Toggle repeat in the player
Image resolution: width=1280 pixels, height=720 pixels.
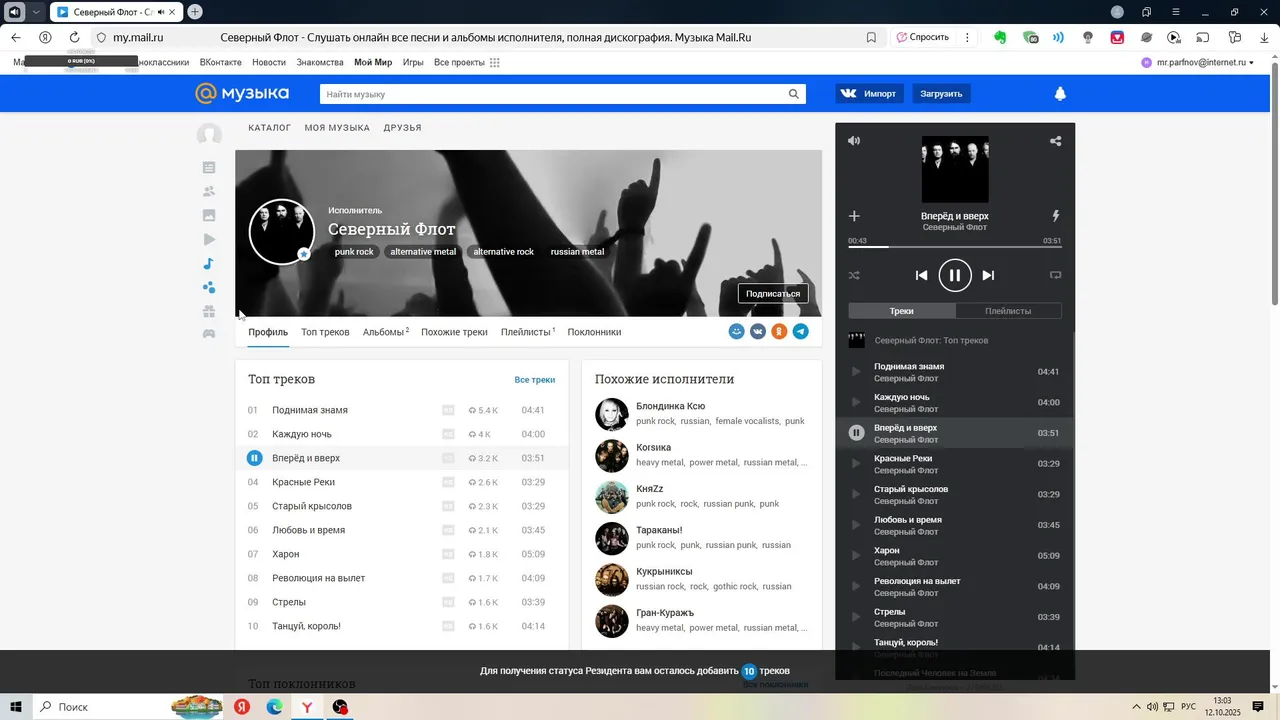click(1055, 275)
